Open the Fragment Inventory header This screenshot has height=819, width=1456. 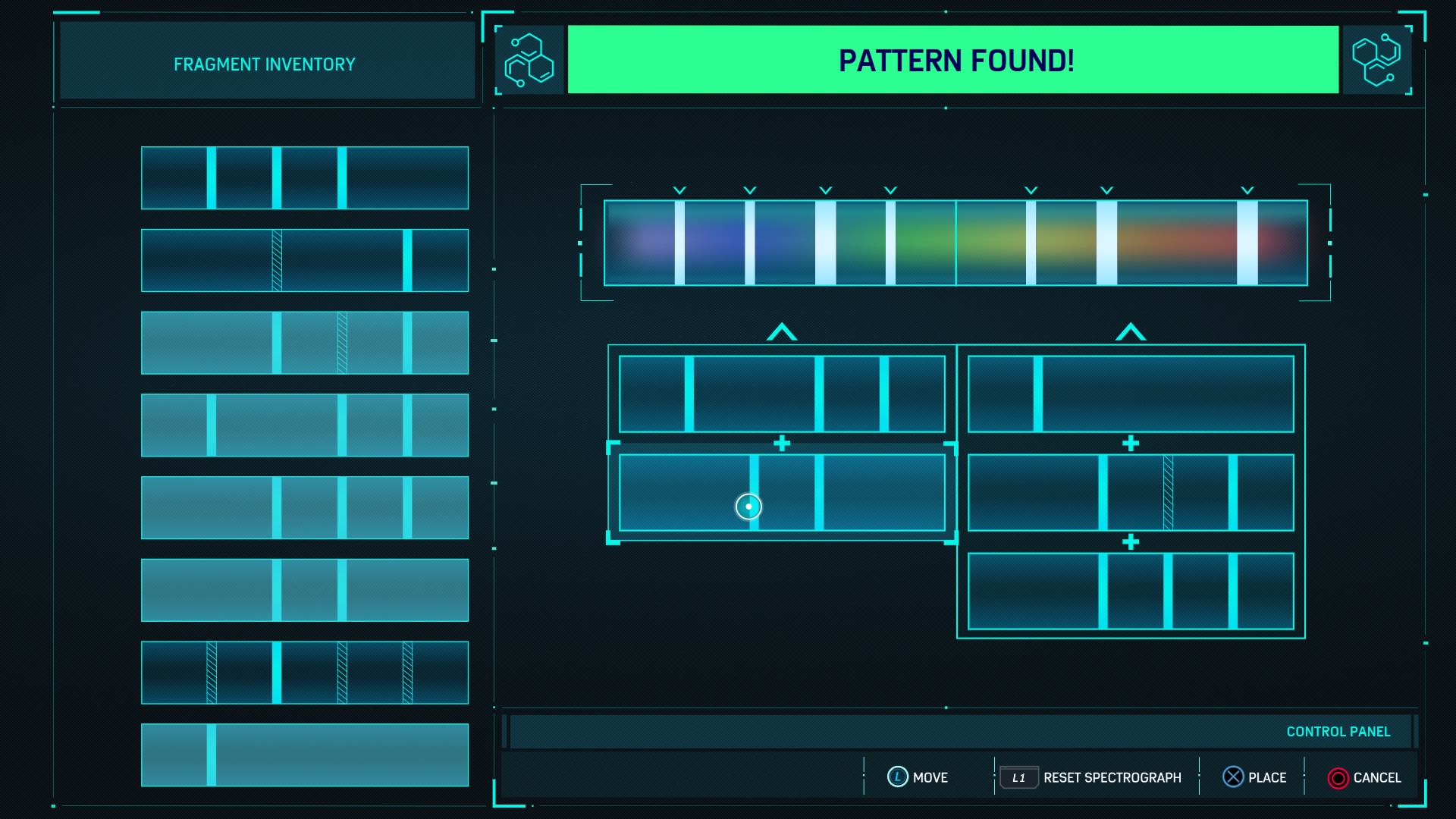point(265,64)
